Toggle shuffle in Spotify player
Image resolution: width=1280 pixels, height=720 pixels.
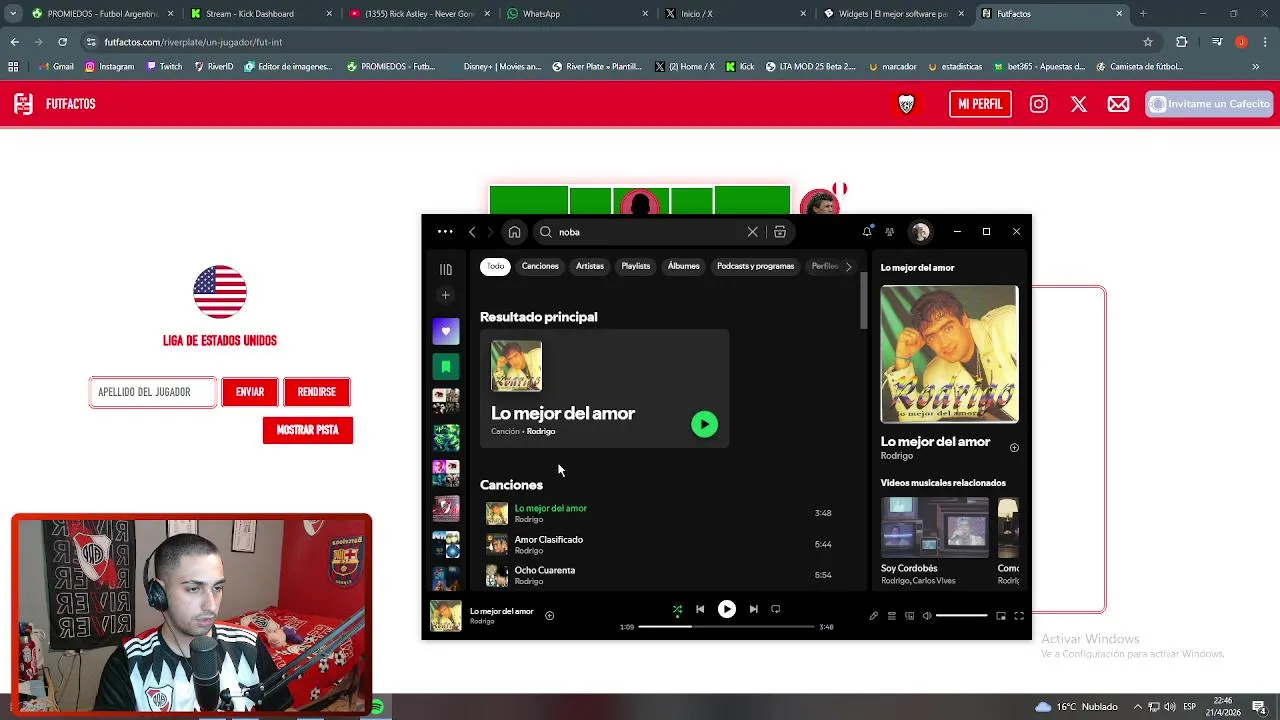tap(677, 609)
